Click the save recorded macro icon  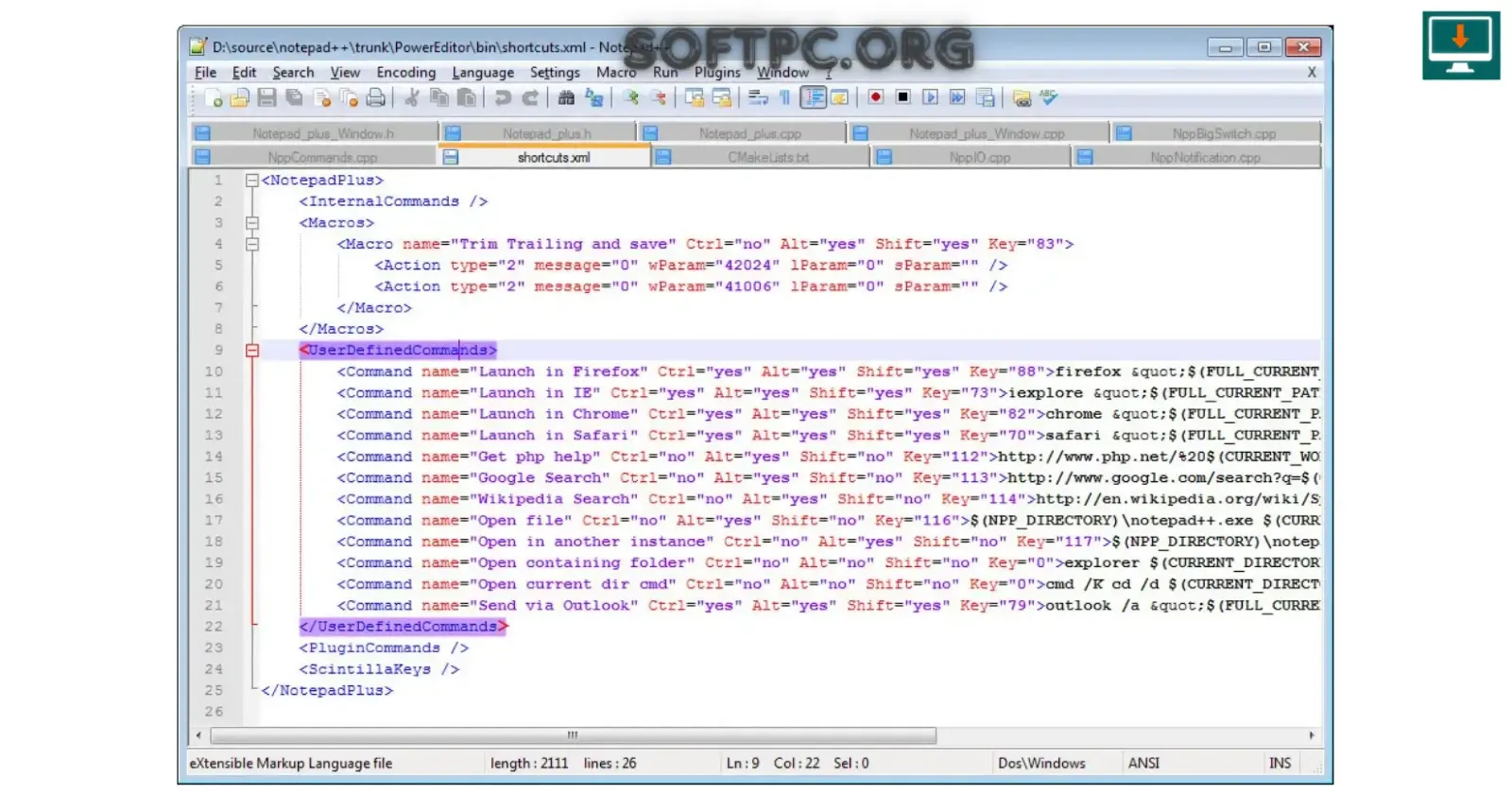tap(986, 97)
